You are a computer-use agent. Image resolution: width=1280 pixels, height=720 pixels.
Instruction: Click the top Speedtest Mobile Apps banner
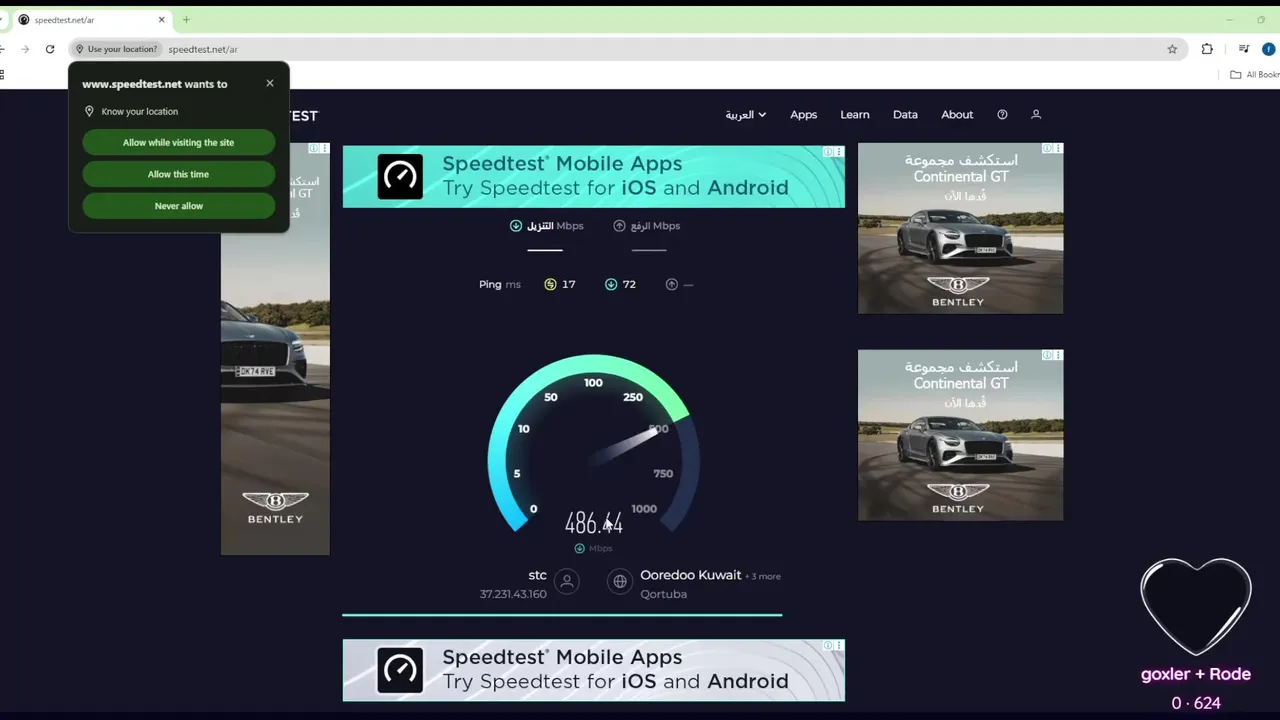[593, 176]
